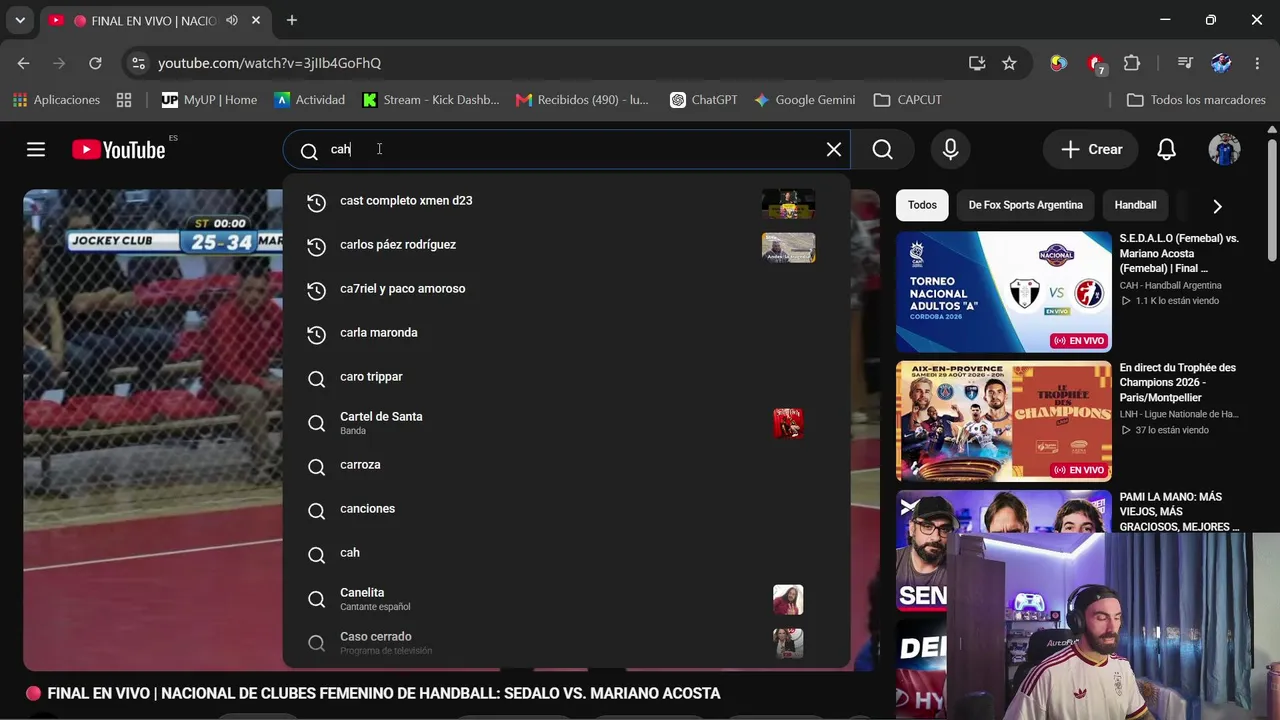1280x720 pixels.
Task: View site information for youtube.com
Action: (x=138, y=63)
